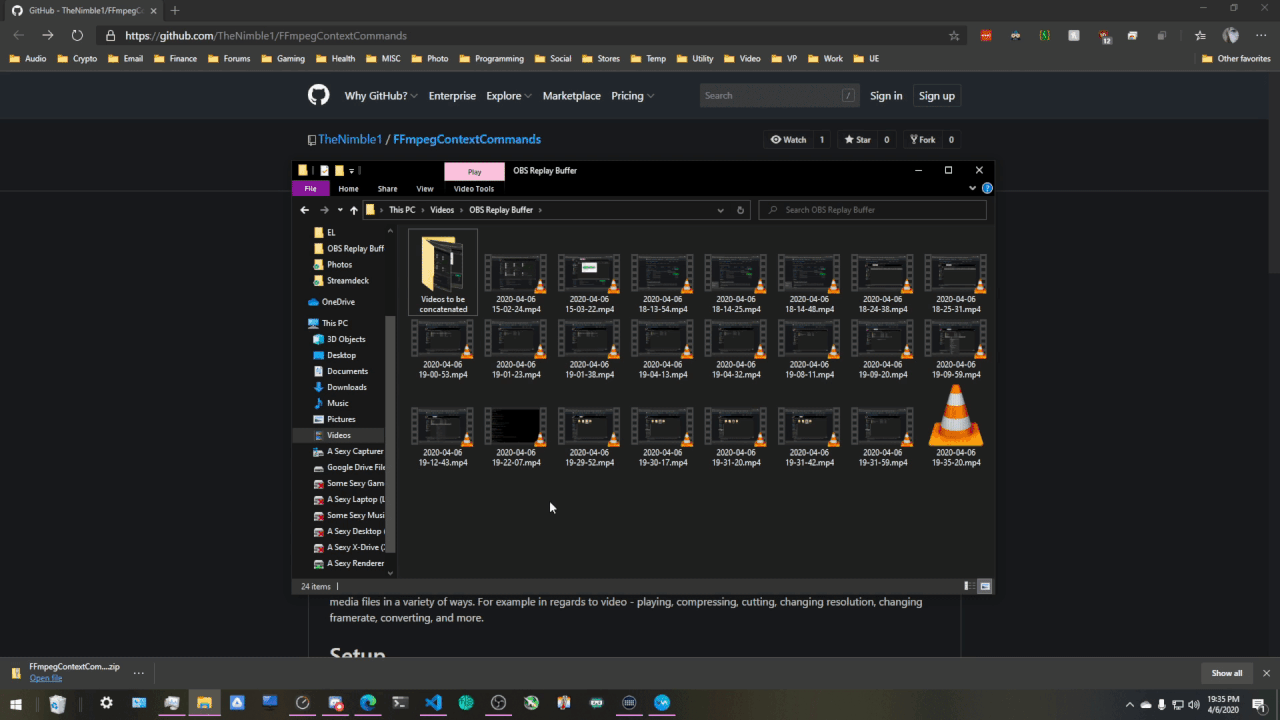
Task: Click Videos segment in address breadcrumb
Action: (x=442, y=210)
